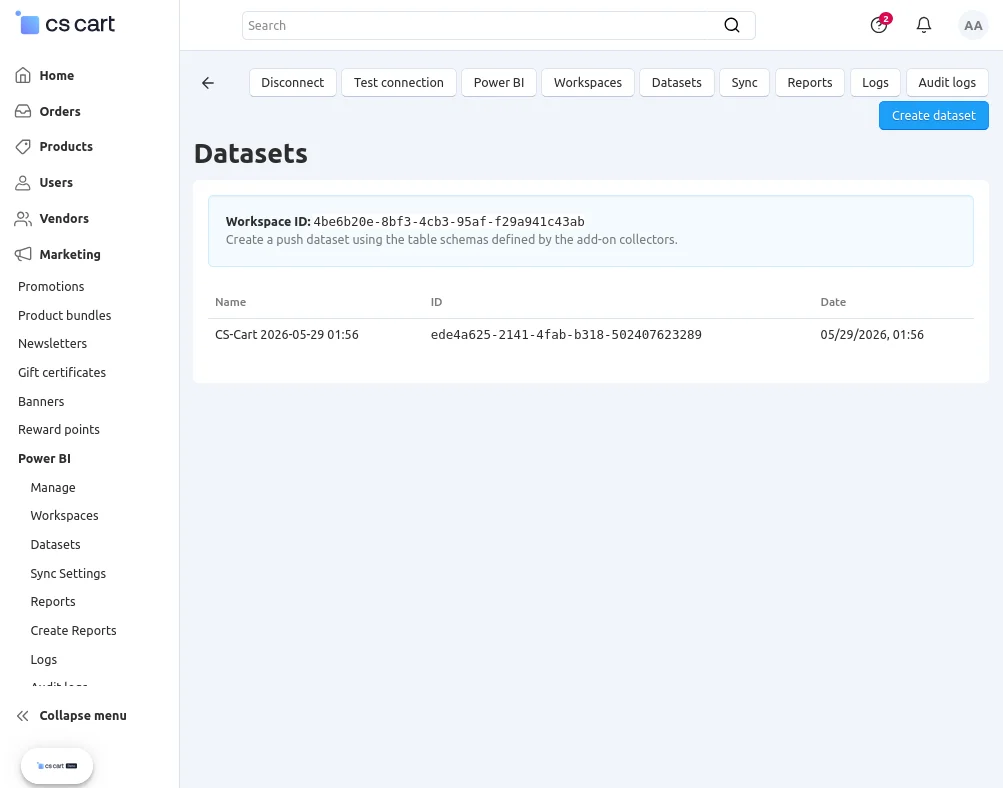
Task: Click the Create dataset button
Action: pyautogui.click(x=934, y=116)
